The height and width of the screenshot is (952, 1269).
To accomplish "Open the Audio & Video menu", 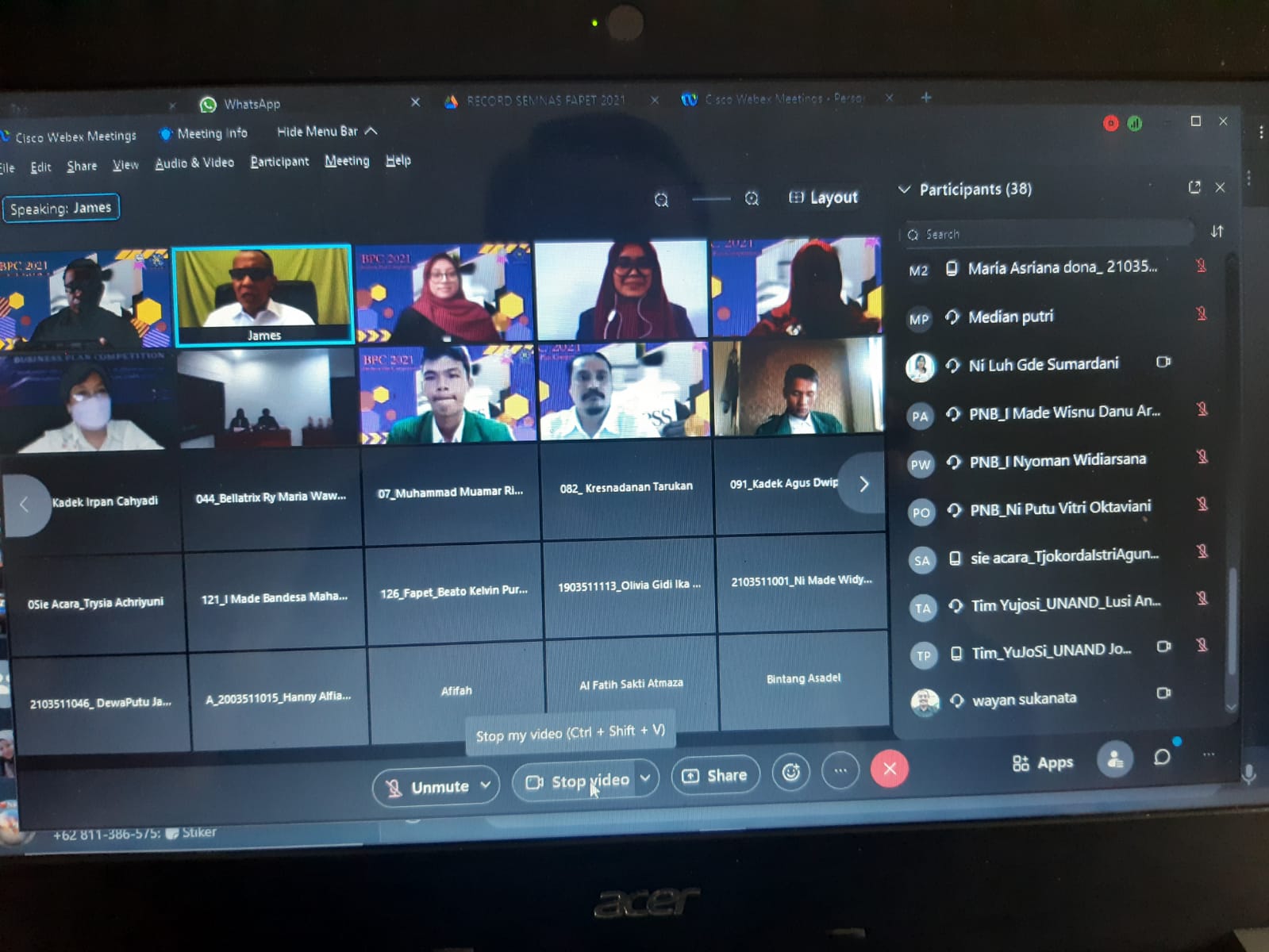I will 194,163.
